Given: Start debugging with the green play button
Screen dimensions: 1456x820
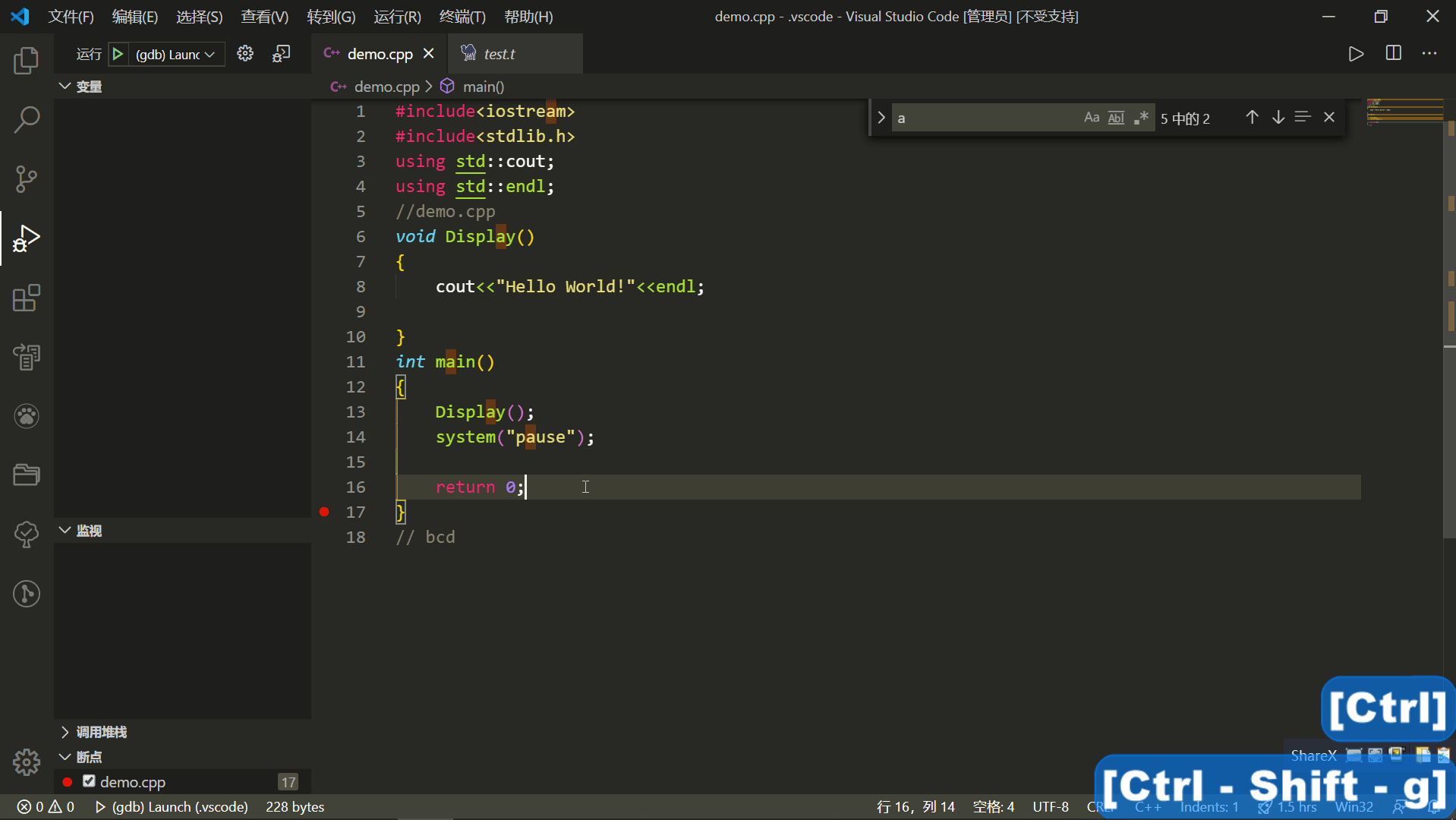Looking at the screenshot, I should coord(118,54).
